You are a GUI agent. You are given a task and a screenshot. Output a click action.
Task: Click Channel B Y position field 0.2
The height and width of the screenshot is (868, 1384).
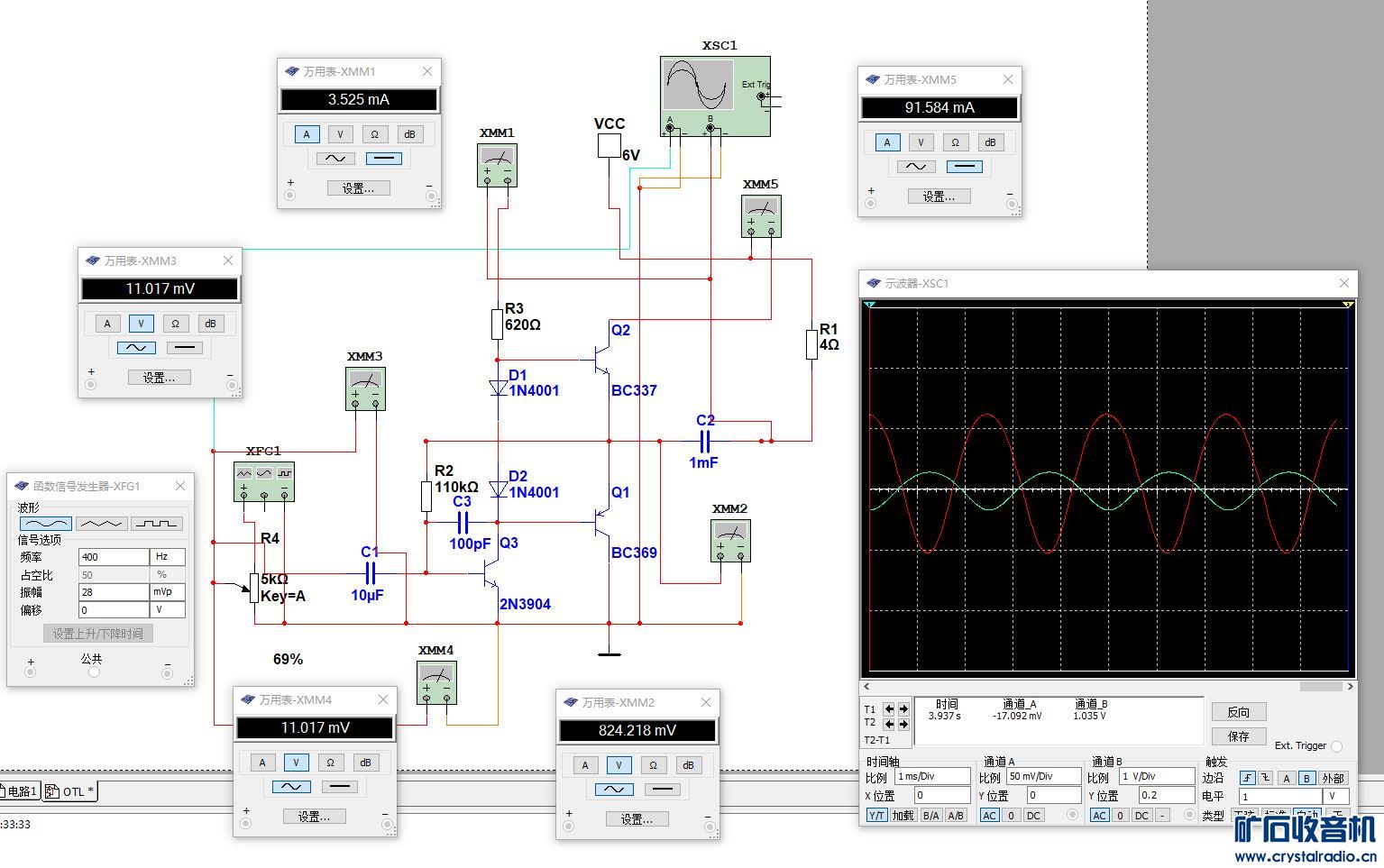(1167, 796)
